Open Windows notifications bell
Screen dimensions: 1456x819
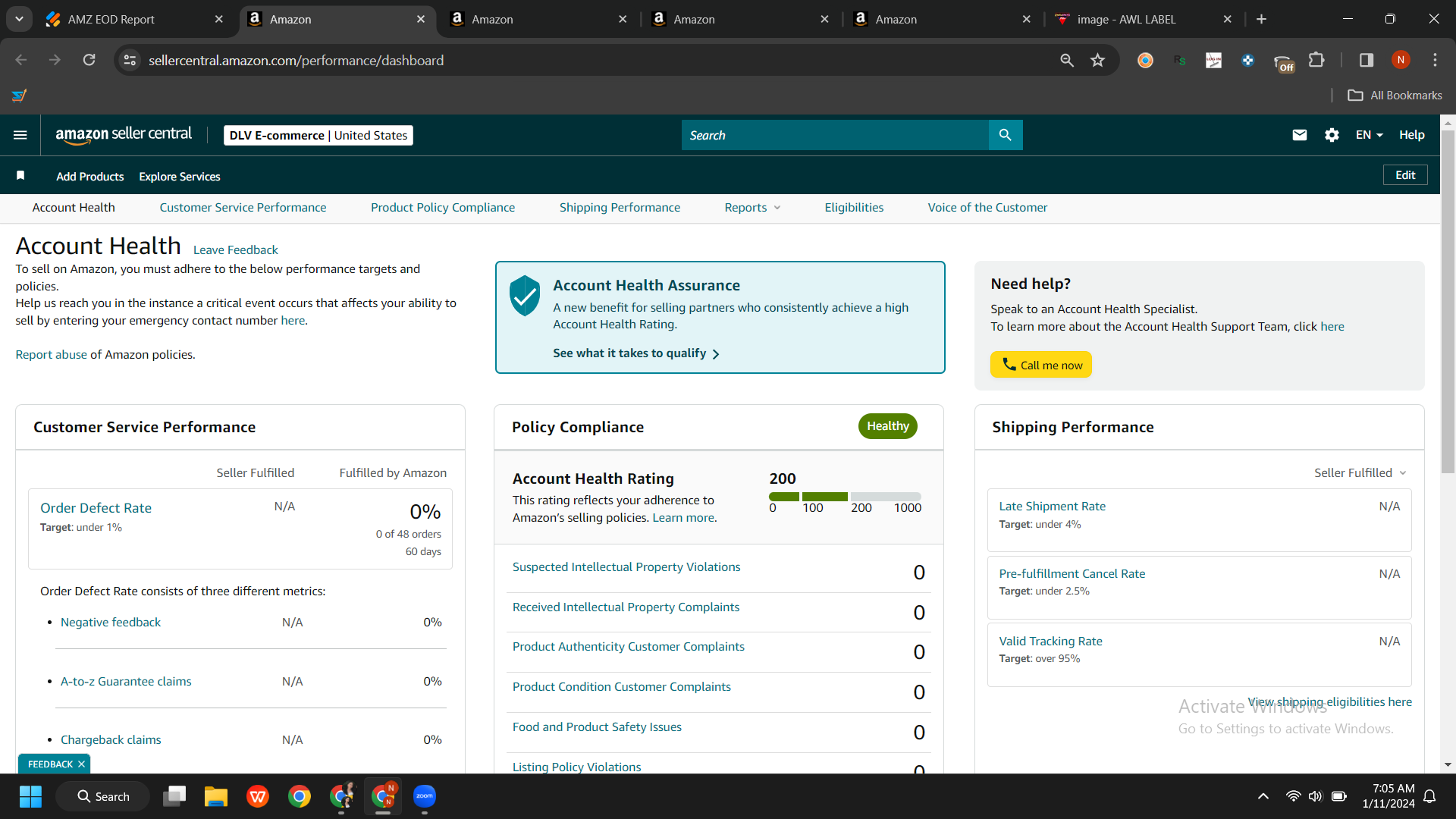[1429, 796]
